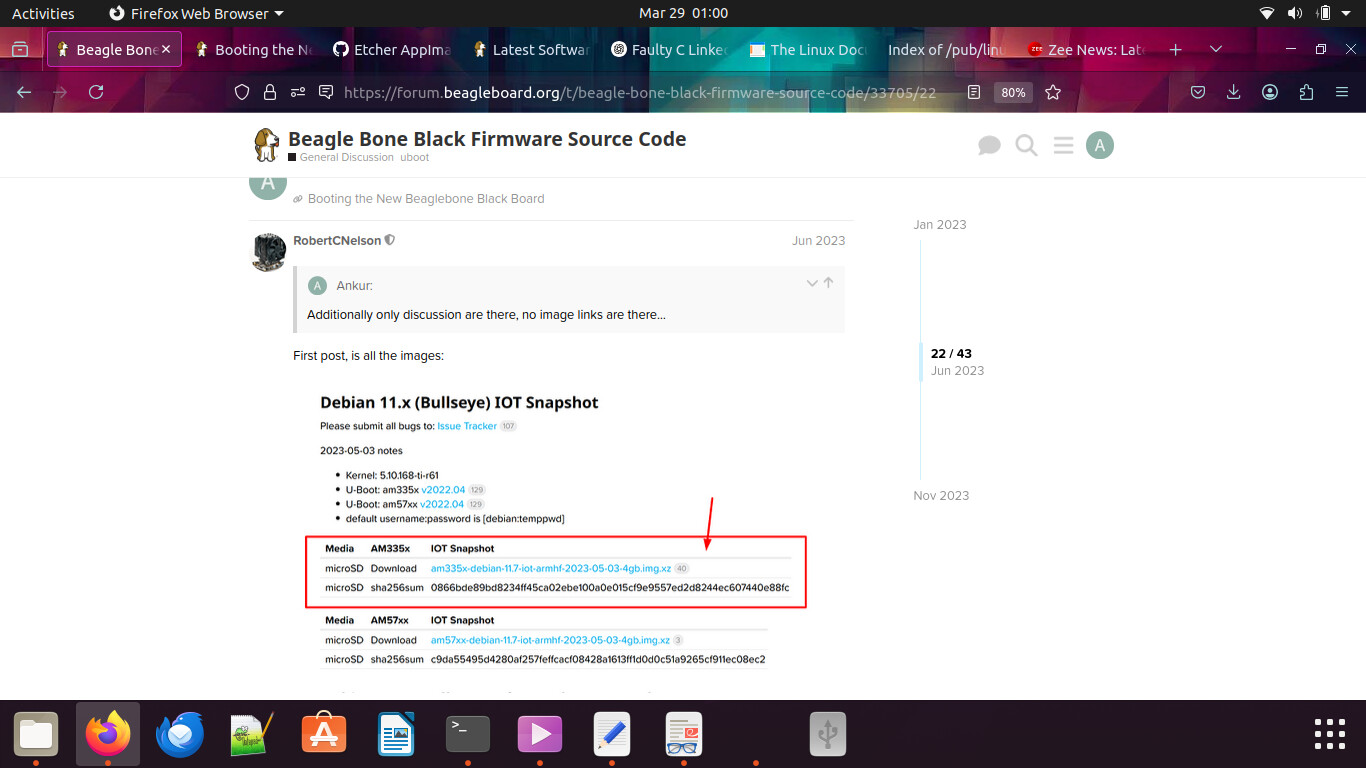Open Terminal from the dock

(468, 735)
